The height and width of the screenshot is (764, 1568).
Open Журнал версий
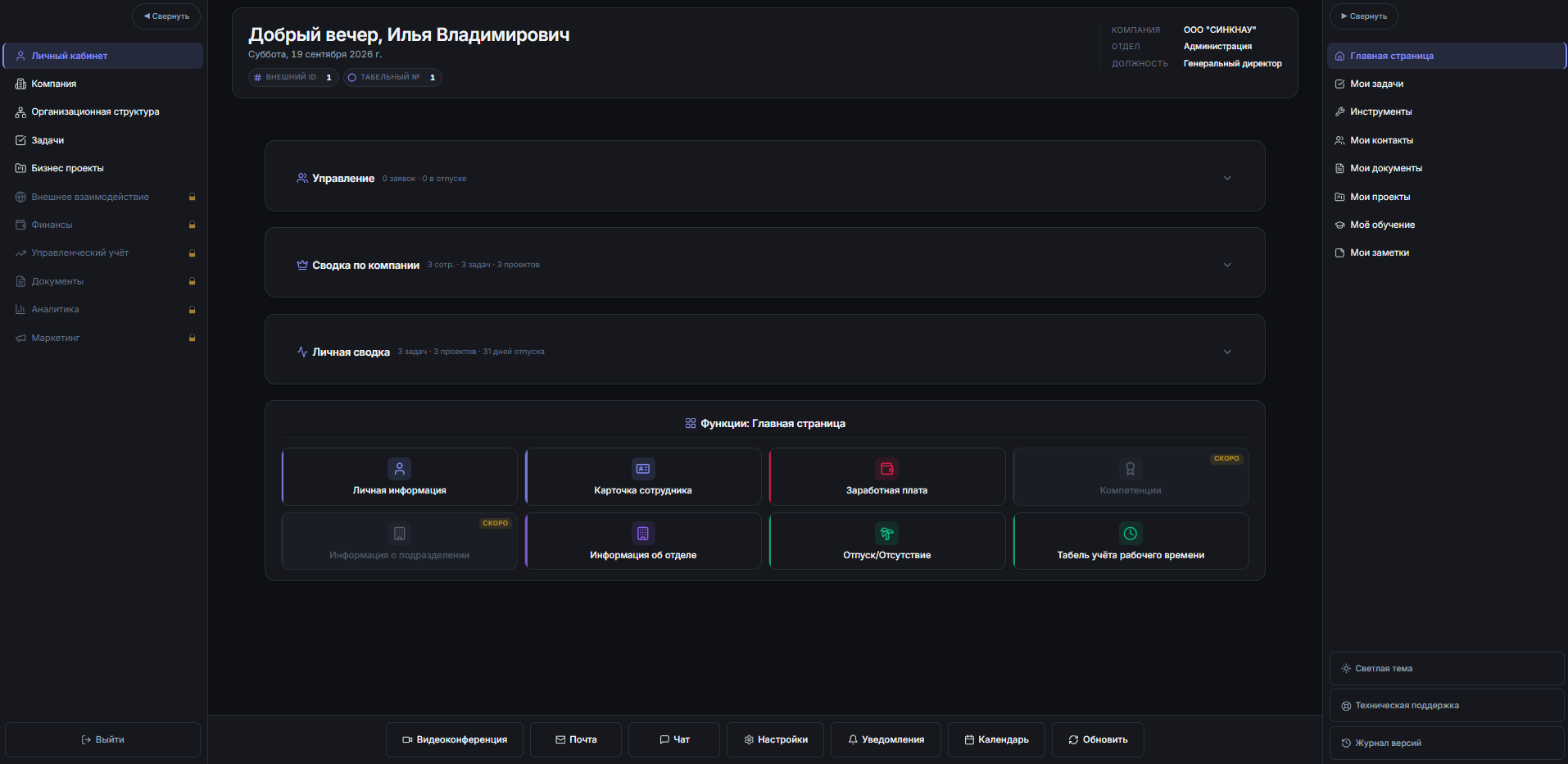pyautogui.click(x=1447, y=744)
